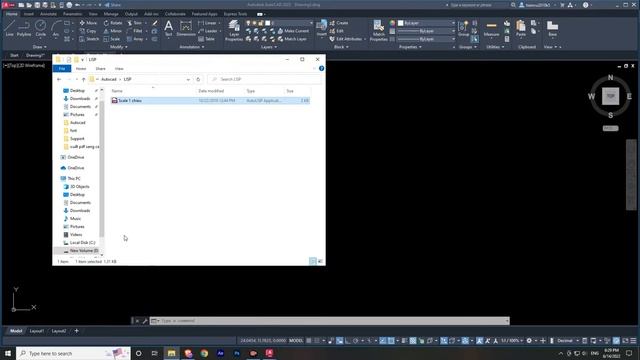Open the Insert ribbon tab
Screen dimensions: 640x360
(29, 14)
